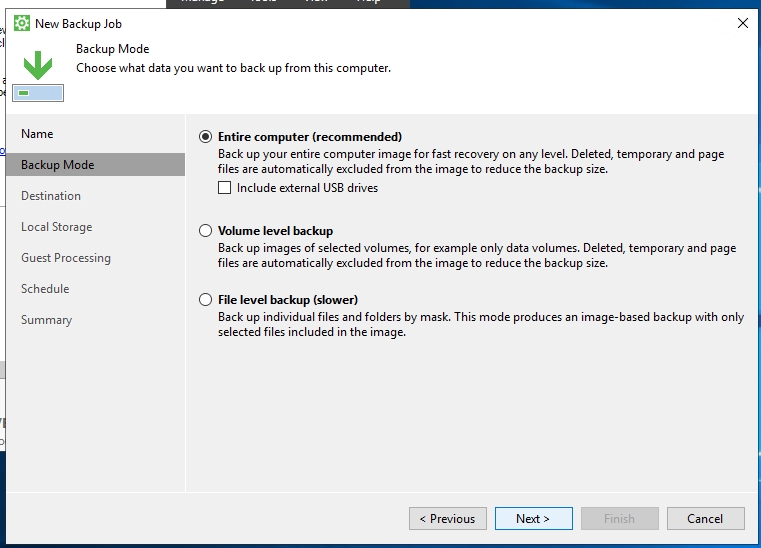761x548 pixels.
Task: Jump to the Schedule step
Action: coord(45,289)
